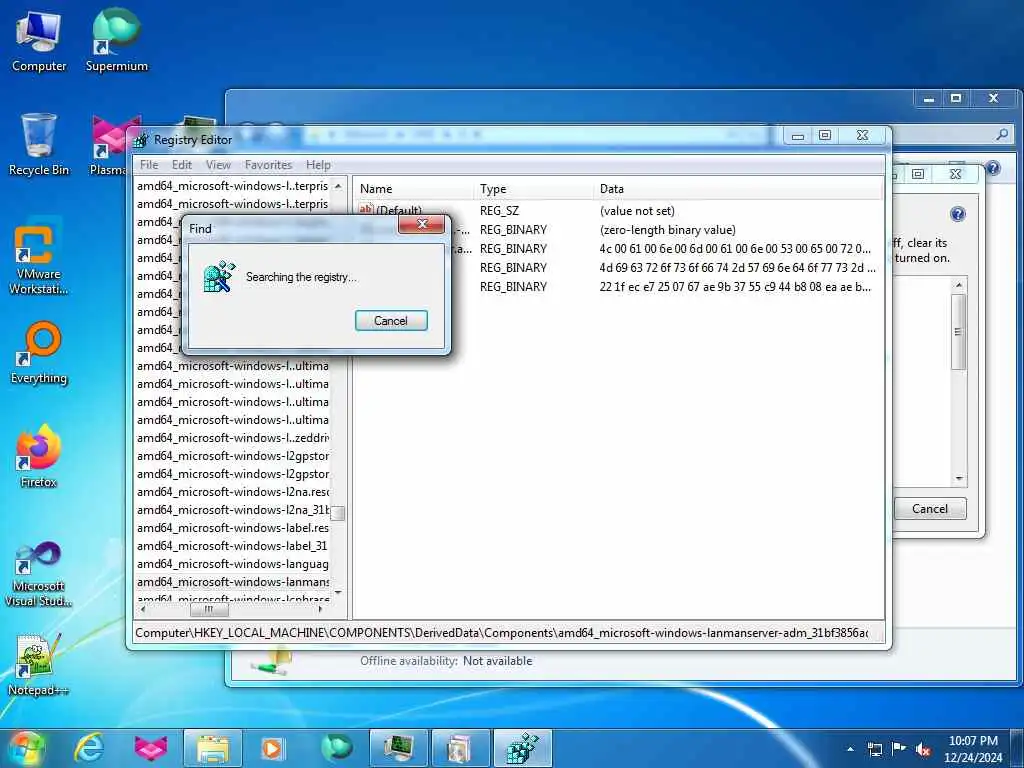
Task: Open the Computer desktop icon
Action: click(39, 41)
